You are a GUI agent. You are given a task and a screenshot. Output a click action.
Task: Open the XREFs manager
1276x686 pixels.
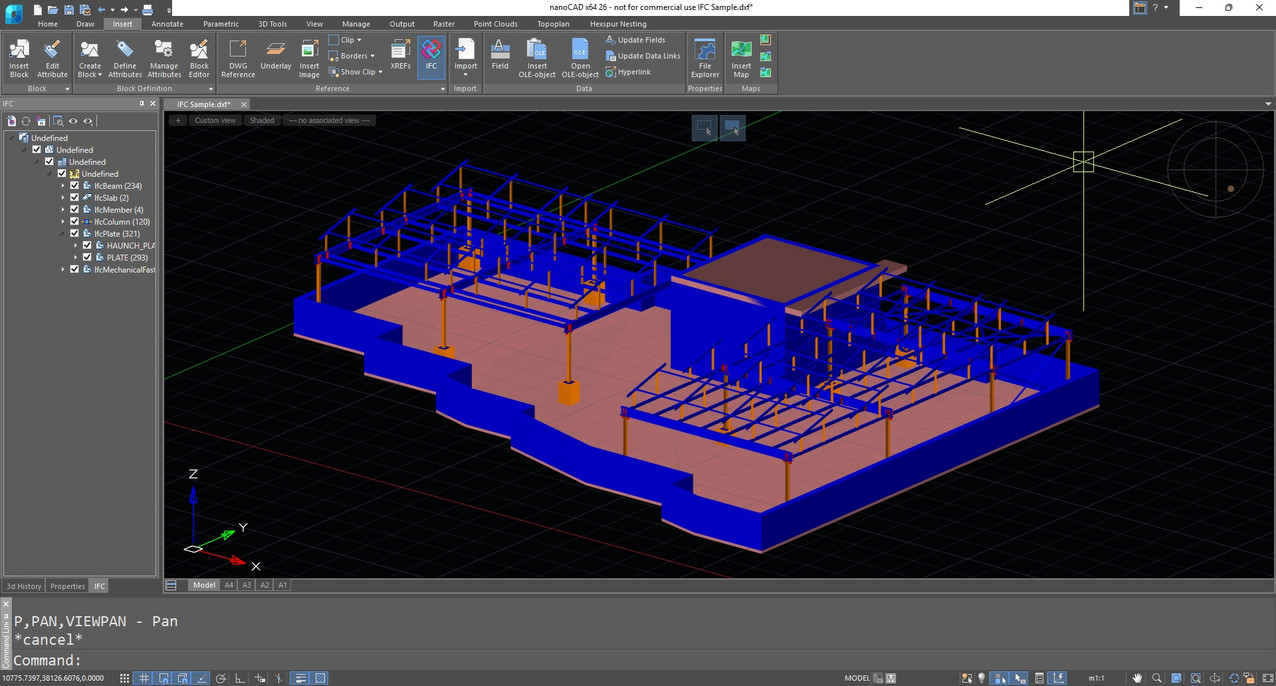point(400,55)
